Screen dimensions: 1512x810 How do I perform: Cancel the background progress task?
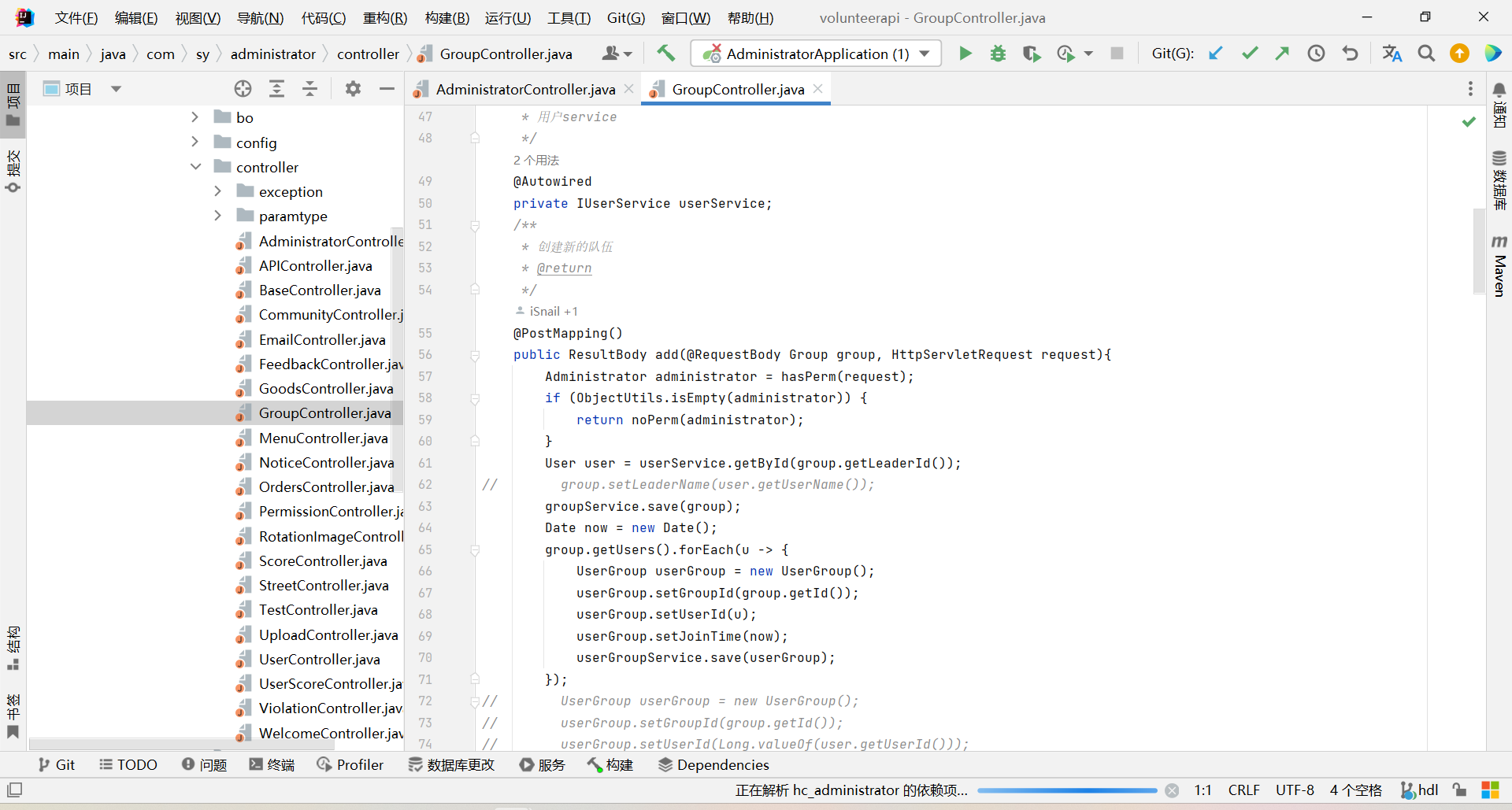click(x=1172, y=790)
